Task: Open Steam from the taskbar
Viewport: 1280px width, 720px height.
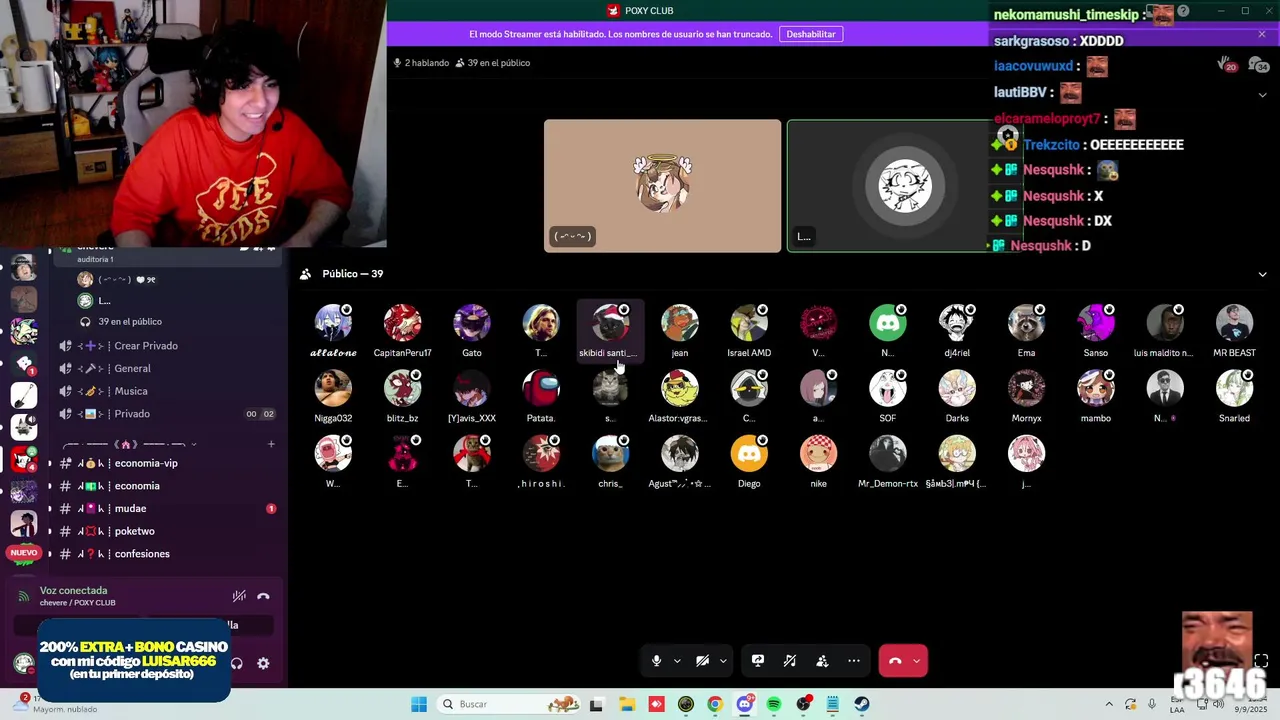Action: (862, 704)
